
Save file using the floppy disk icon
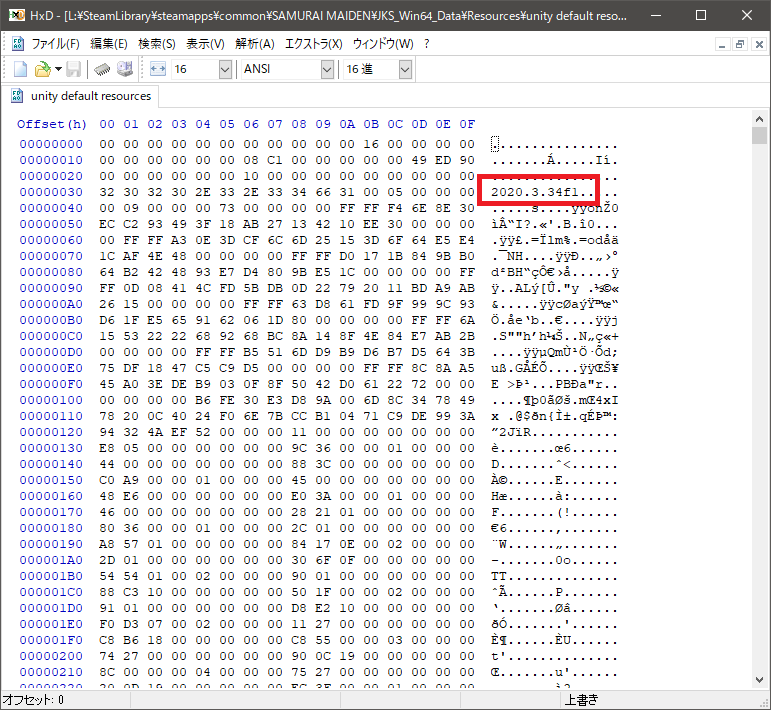click(x=73, y=69)
